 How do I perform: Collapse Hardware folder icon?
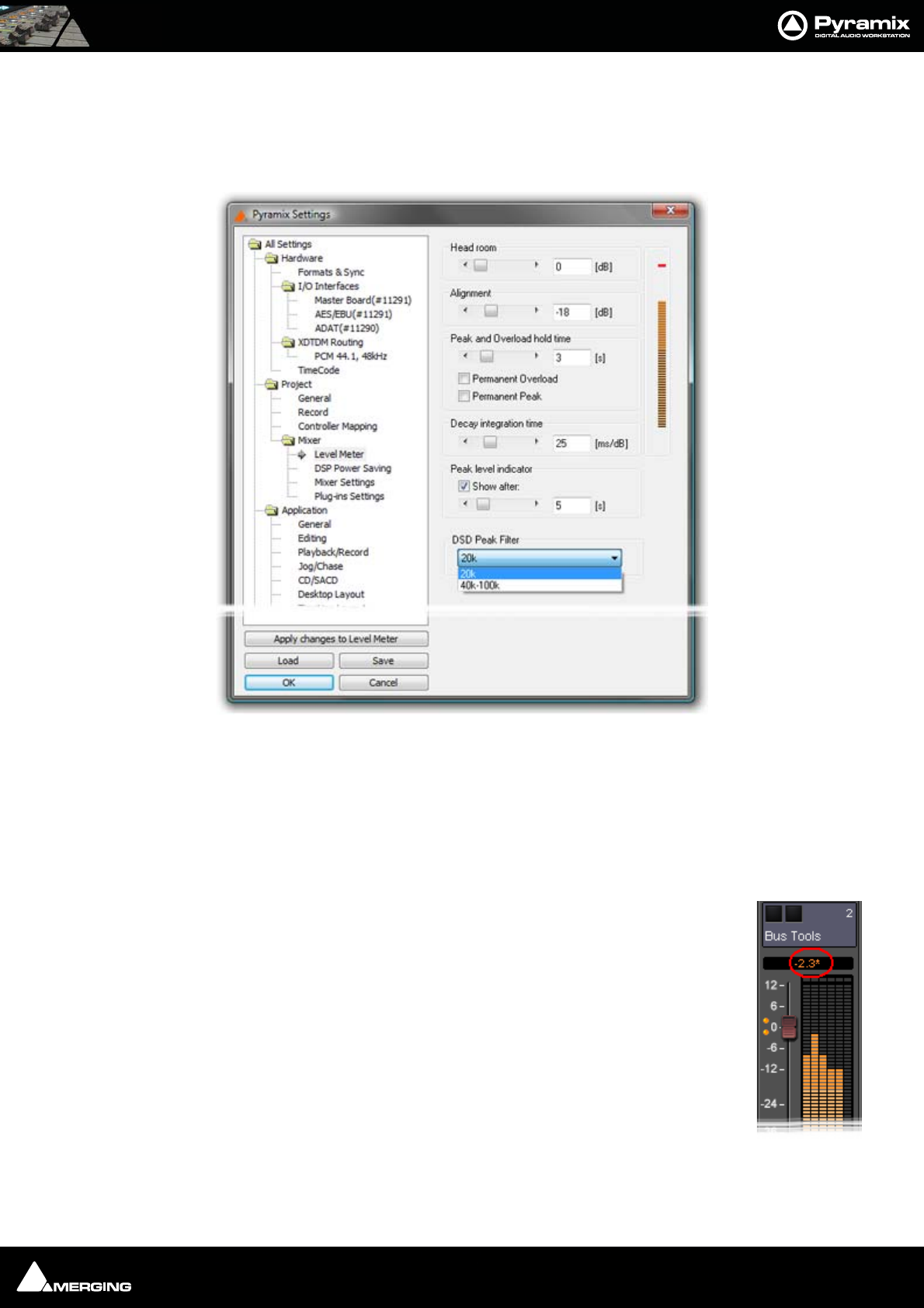click(272, 258)
